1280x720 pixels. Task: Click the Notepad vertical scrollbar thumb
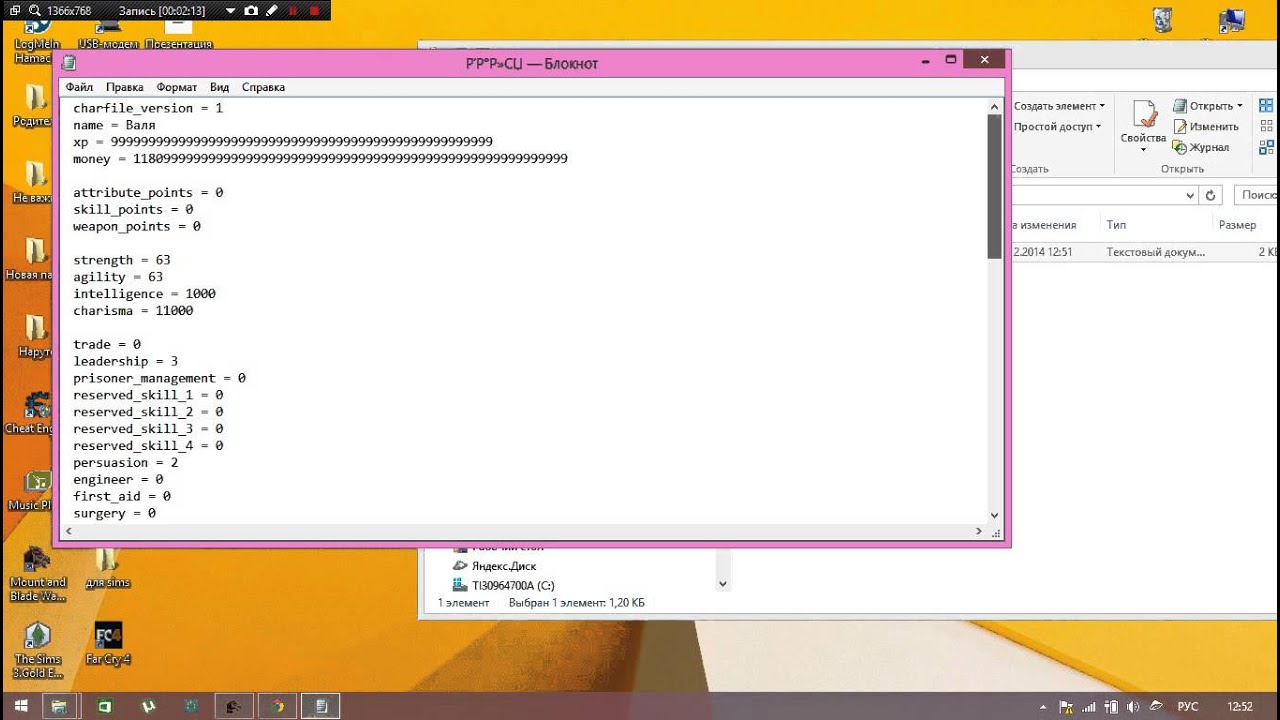(x=994, y=187)
